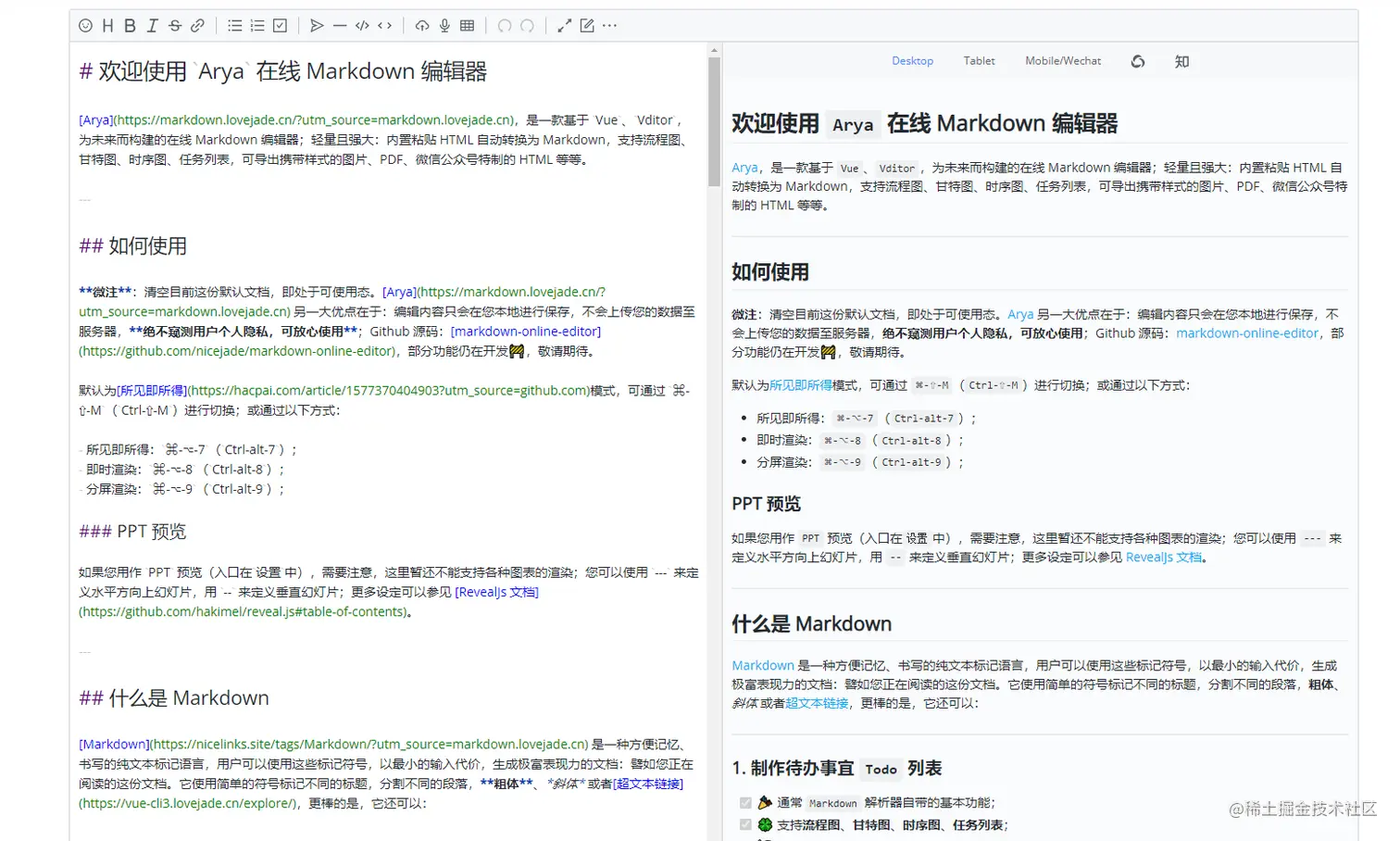The image size is (1400, 841).
Task: Open the edit mode switch menu
Action: point(587,26)
